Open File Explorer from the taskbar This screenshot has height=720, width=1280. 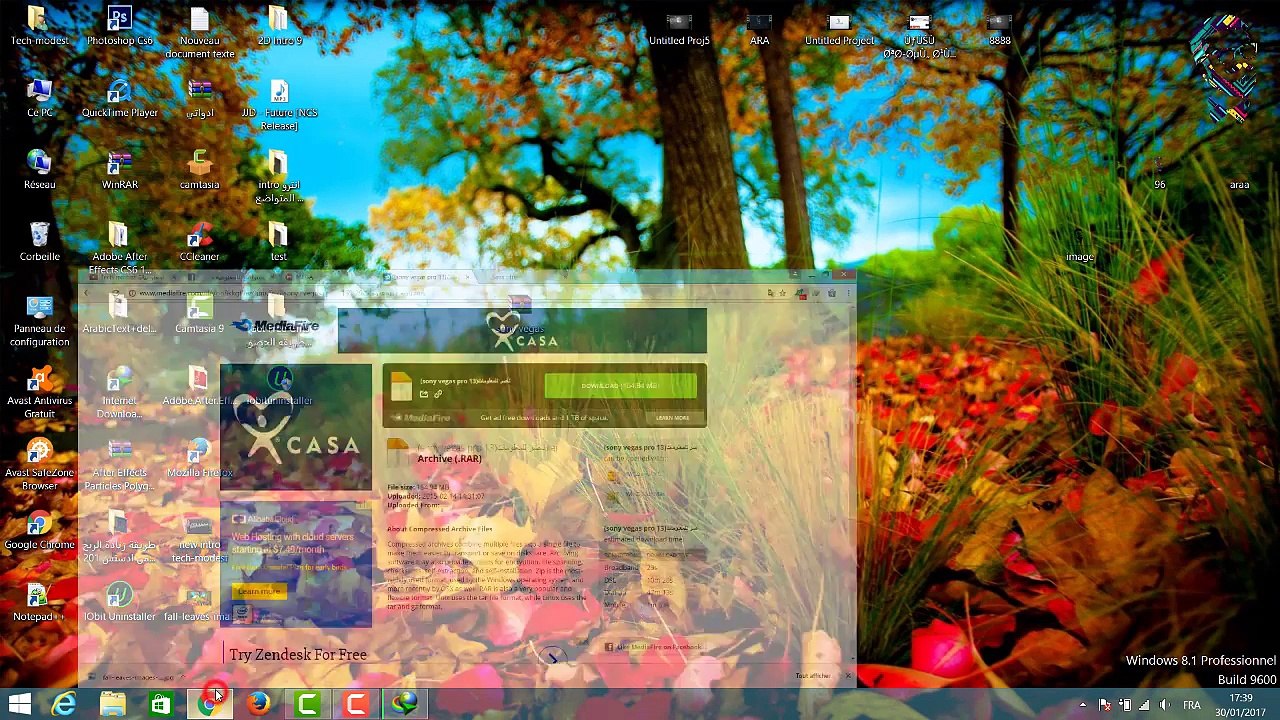(112, 705)
